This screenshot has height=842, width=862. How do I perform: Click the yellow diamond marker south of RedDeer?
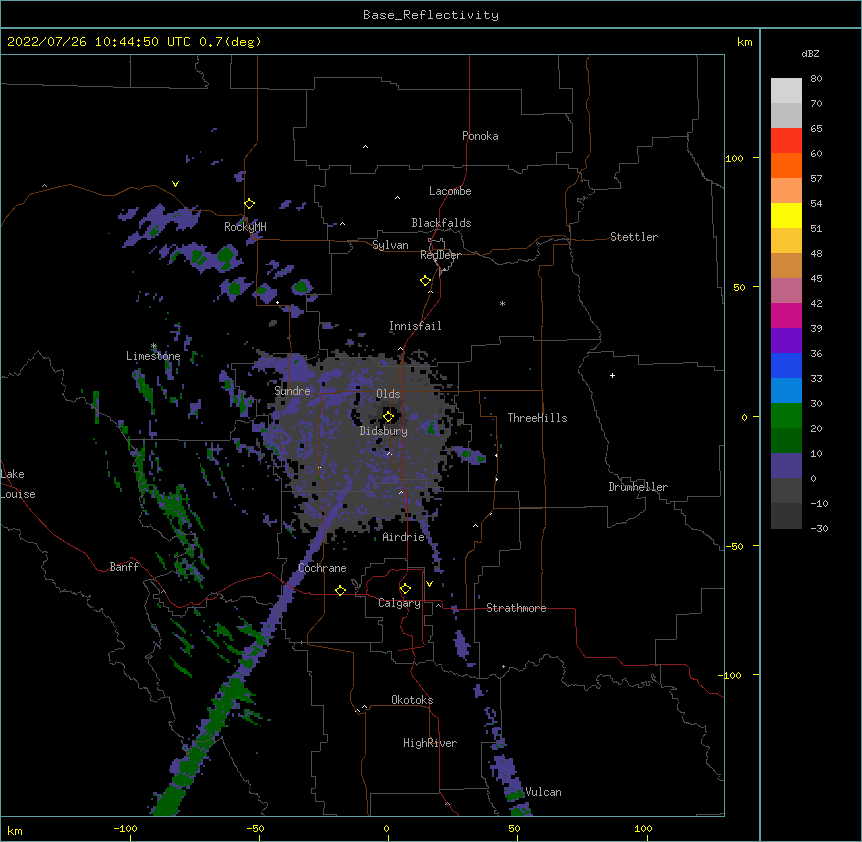pos(426,281)
